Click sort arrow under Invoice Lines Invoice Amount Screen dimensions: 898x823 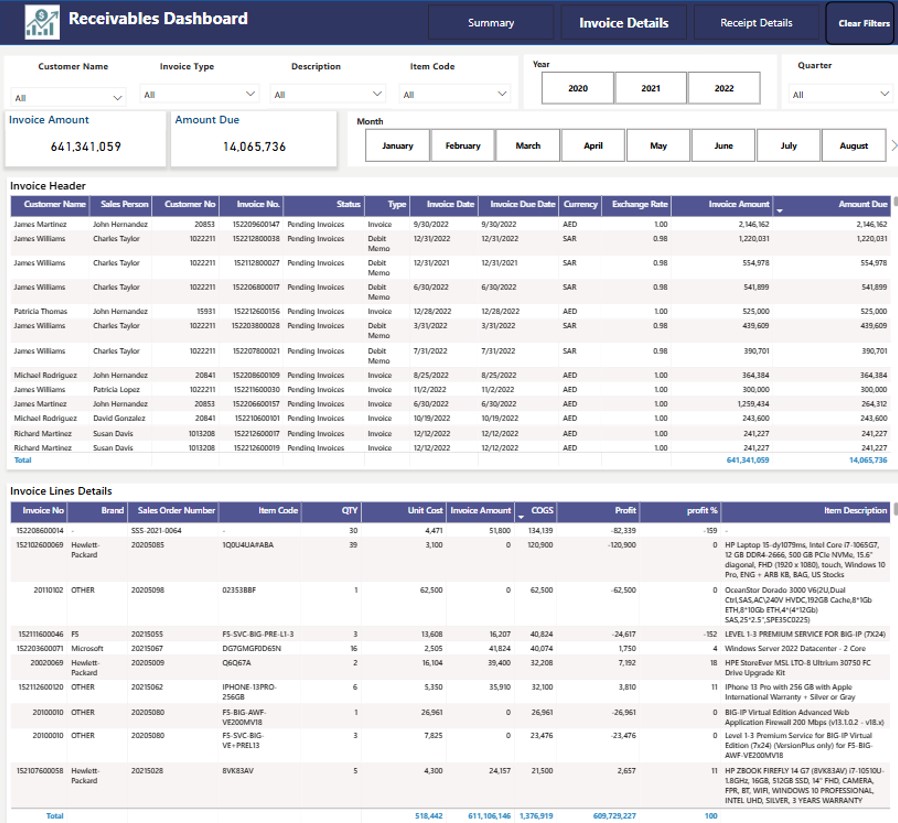521,517
